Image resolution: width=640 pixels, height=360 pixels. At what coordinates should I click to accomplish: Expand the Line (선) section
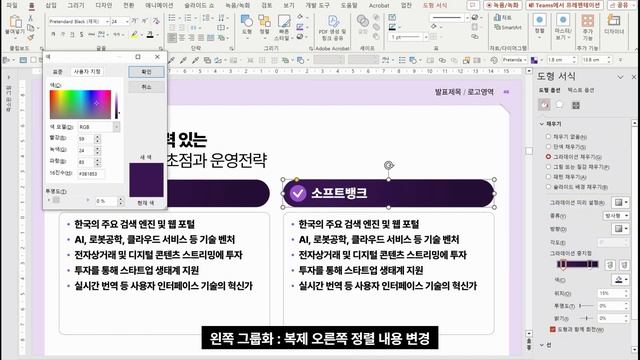pos(542,345)
